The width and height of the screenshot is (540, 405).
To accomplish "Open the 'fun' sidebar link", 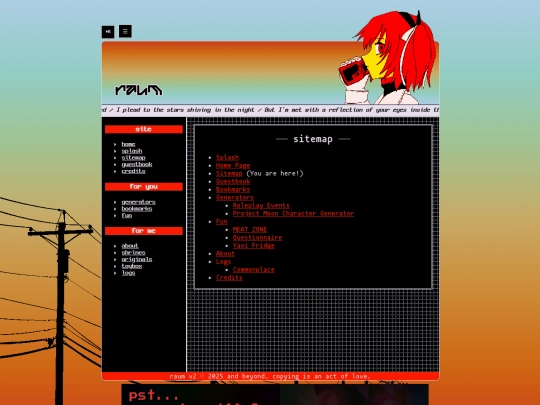I will pyautogui.click(x=127, y=216).
